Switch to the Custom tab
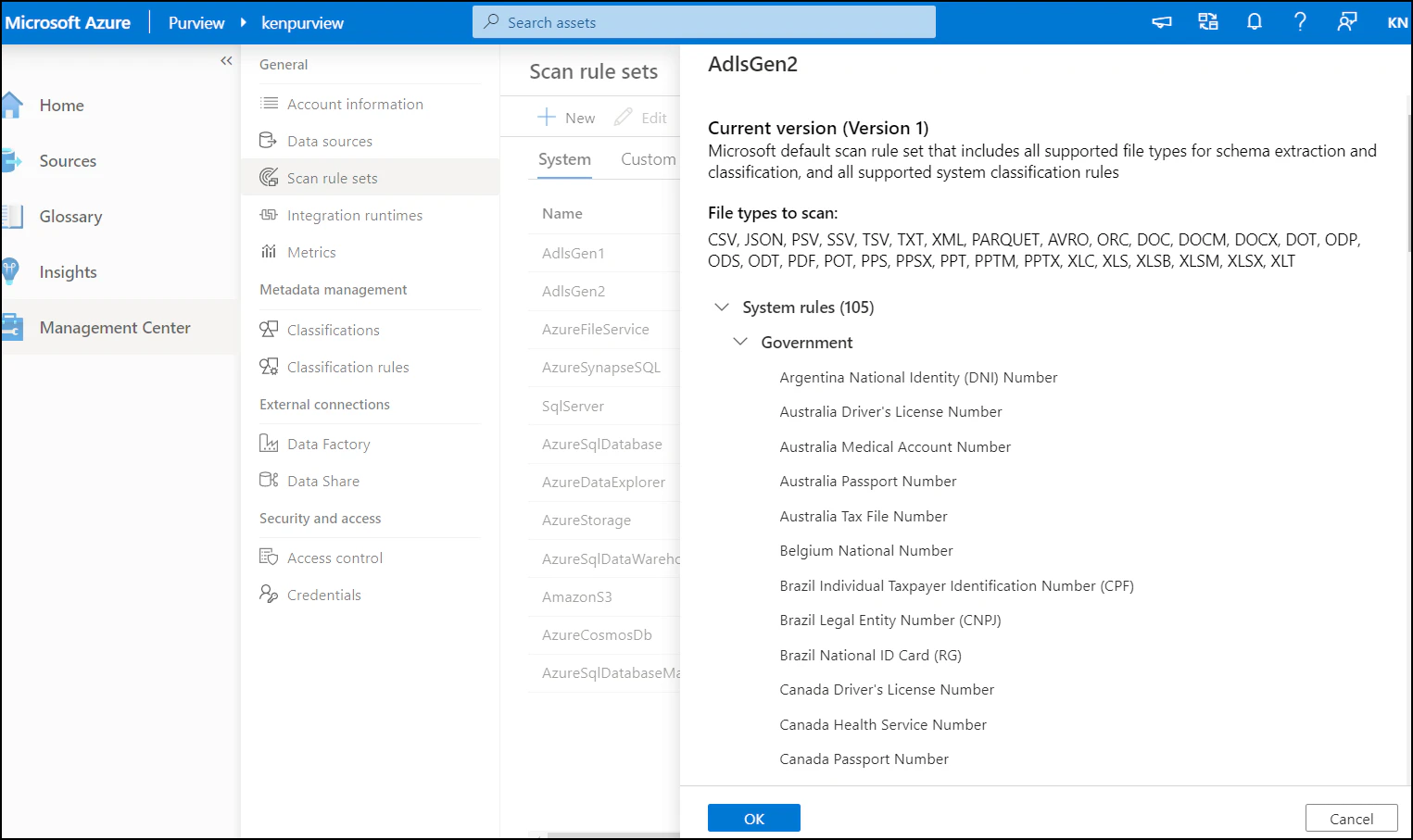 [x=649, y=159]
